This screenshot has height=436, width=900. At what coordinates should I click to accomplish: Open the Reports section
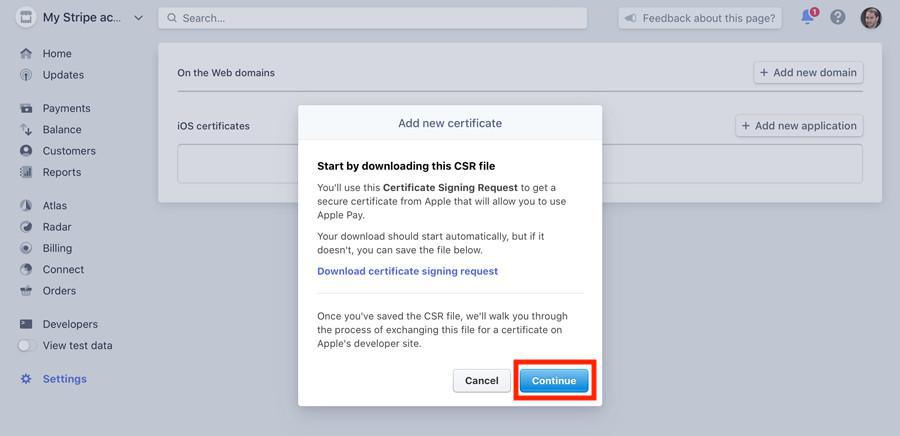pyautogui.click(x=61, y=172)
